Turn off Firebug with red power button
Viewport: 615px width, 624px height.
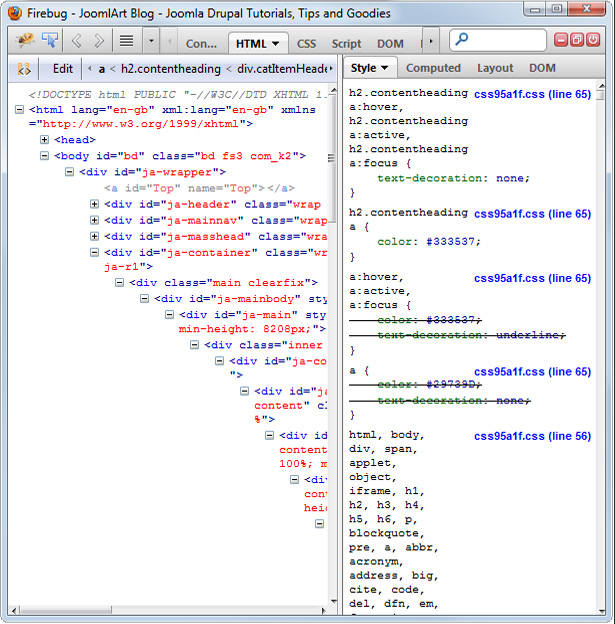tap(593, 40)
